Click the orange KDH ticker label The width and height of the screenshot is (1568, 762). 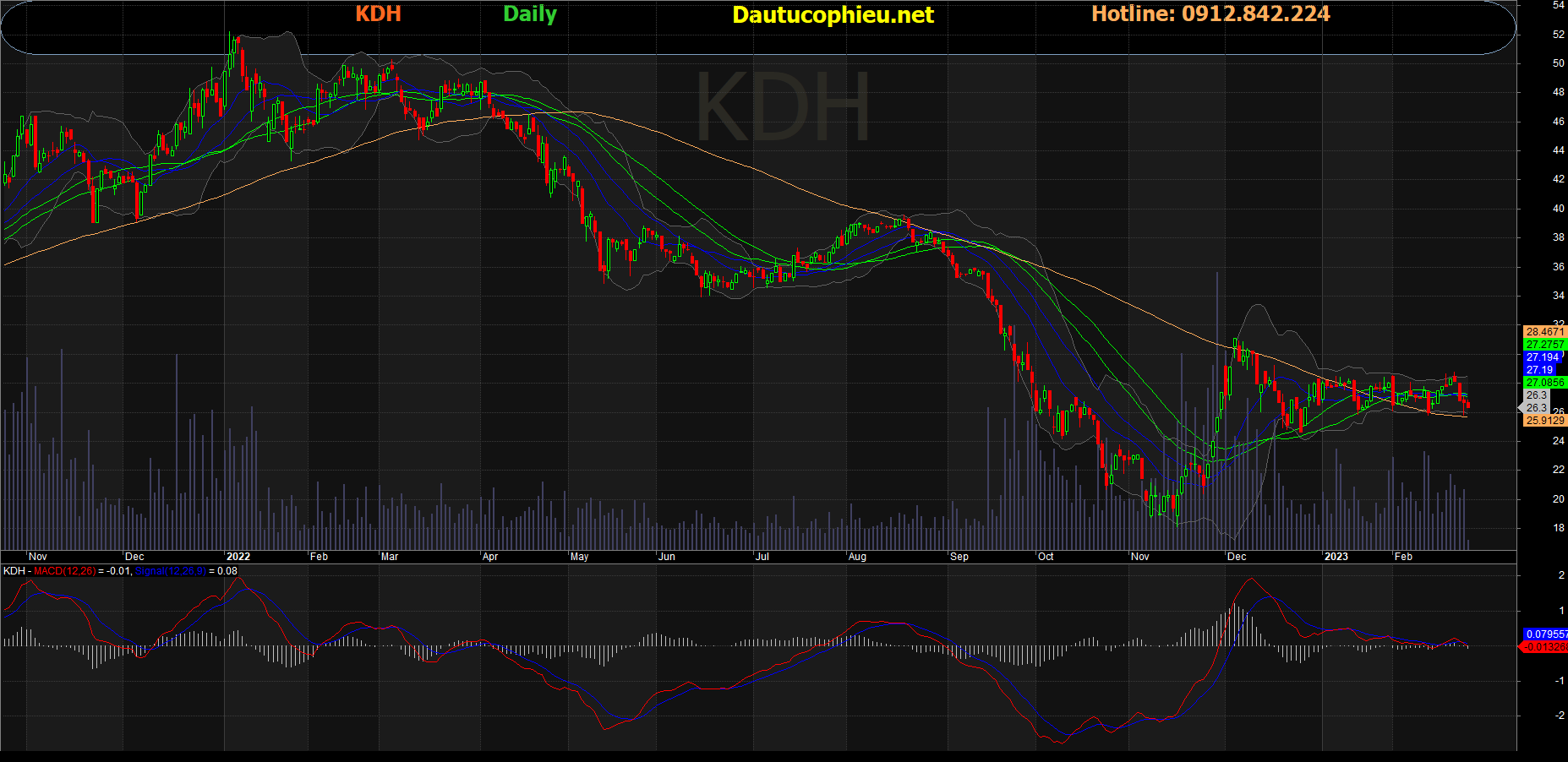tap(378, 14)
